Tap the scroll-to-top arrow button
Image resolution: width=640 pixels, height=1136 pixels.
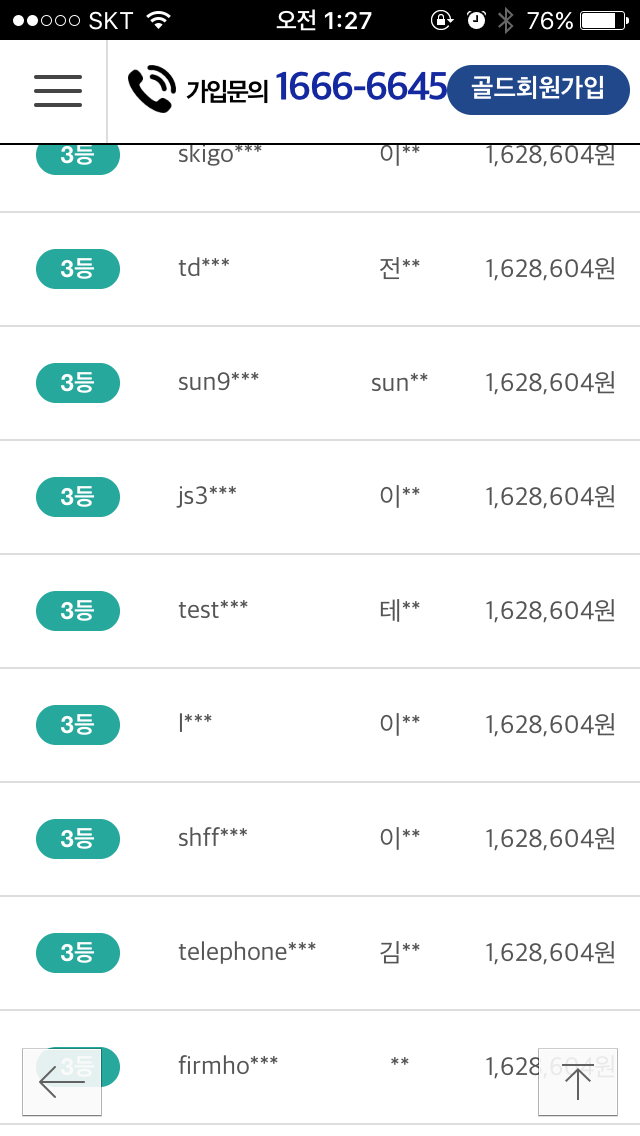[x=577, y=1081]
